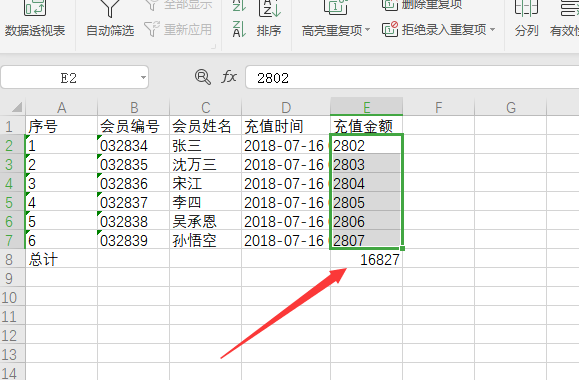
Task: Select all cells with corner triangle
Action: click(x=17, y=107)
